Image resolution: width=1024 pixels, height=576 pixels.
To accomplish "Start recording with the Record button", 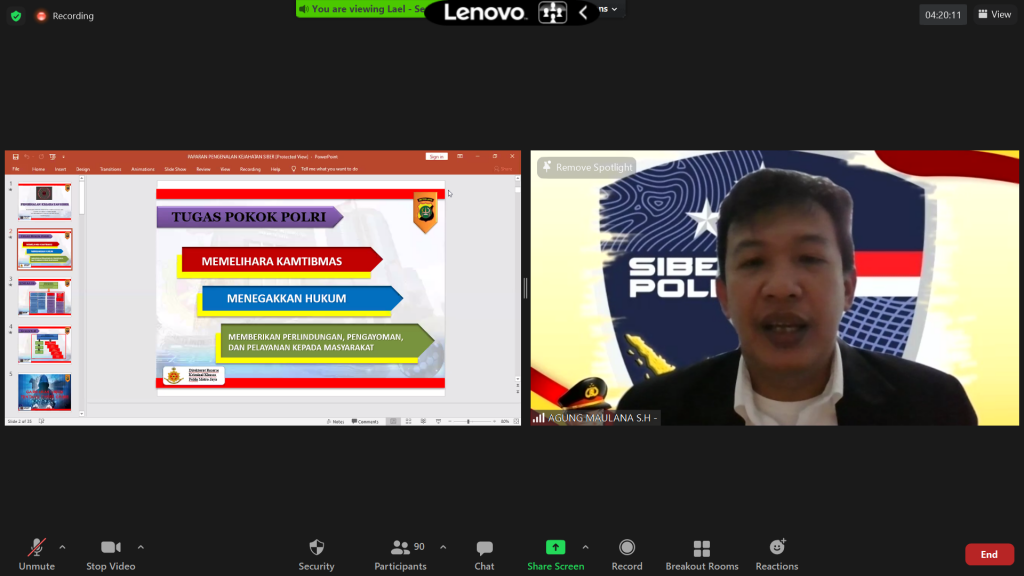I will (x=627, y=548).
